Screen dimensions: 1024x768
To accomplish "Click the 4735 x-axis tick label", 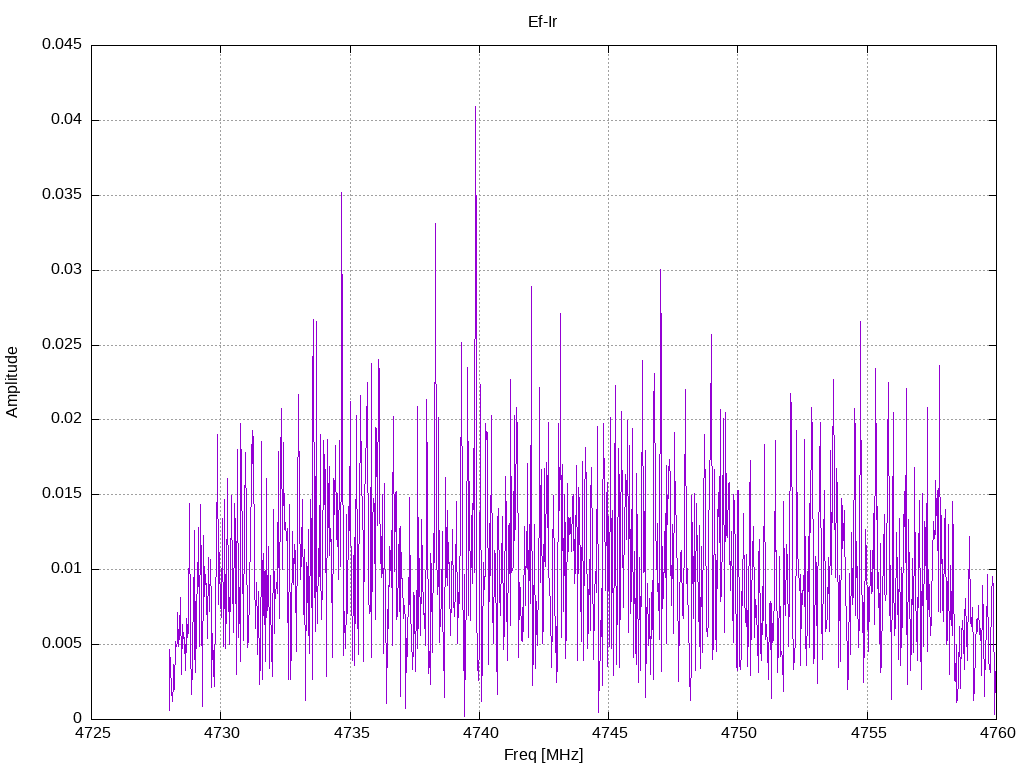I will (351, 733).
